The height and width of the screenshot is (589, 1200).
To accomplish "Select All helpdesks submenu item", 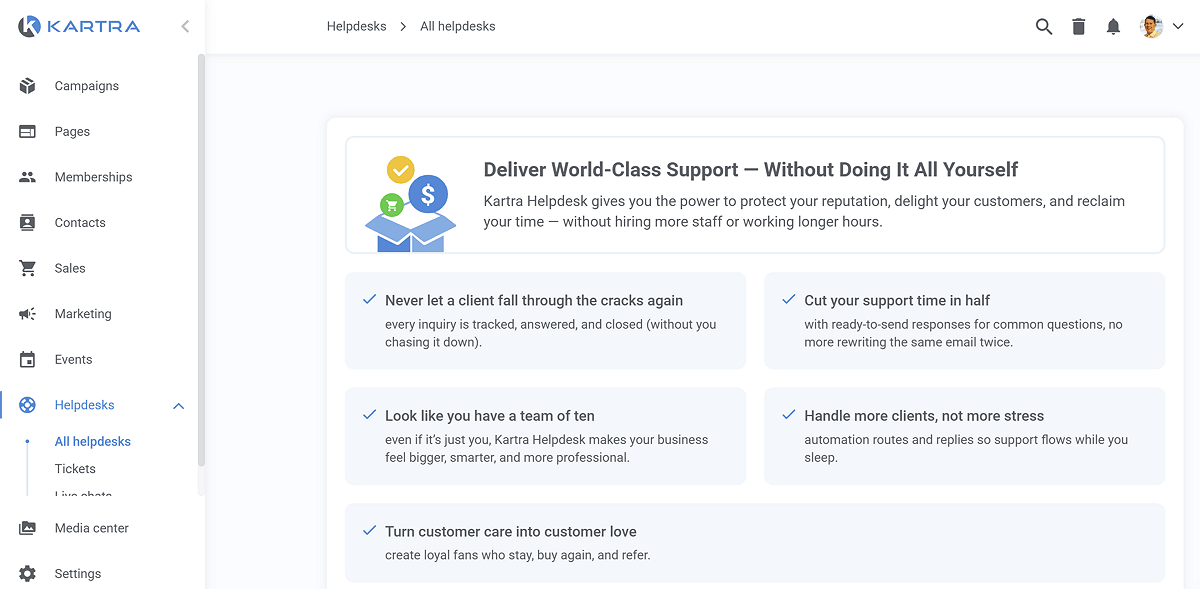I will click(93, 442).
